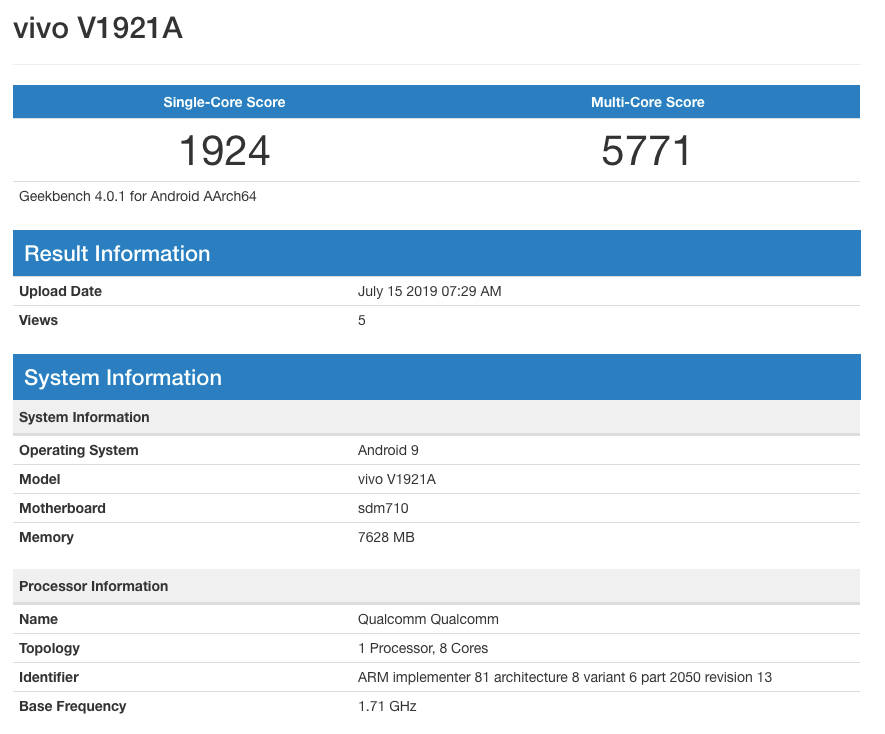The image size is (885, 734).
Task: Click the blue System Information section header
Action: (437, 377)
